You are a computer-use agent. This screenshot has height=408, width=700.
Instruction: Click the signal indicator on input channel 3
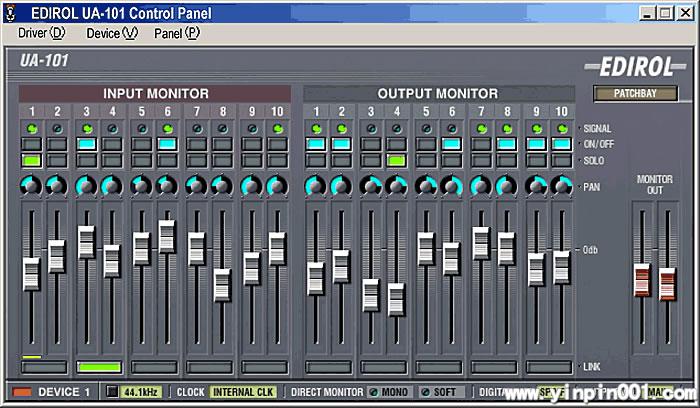[87, 129]
